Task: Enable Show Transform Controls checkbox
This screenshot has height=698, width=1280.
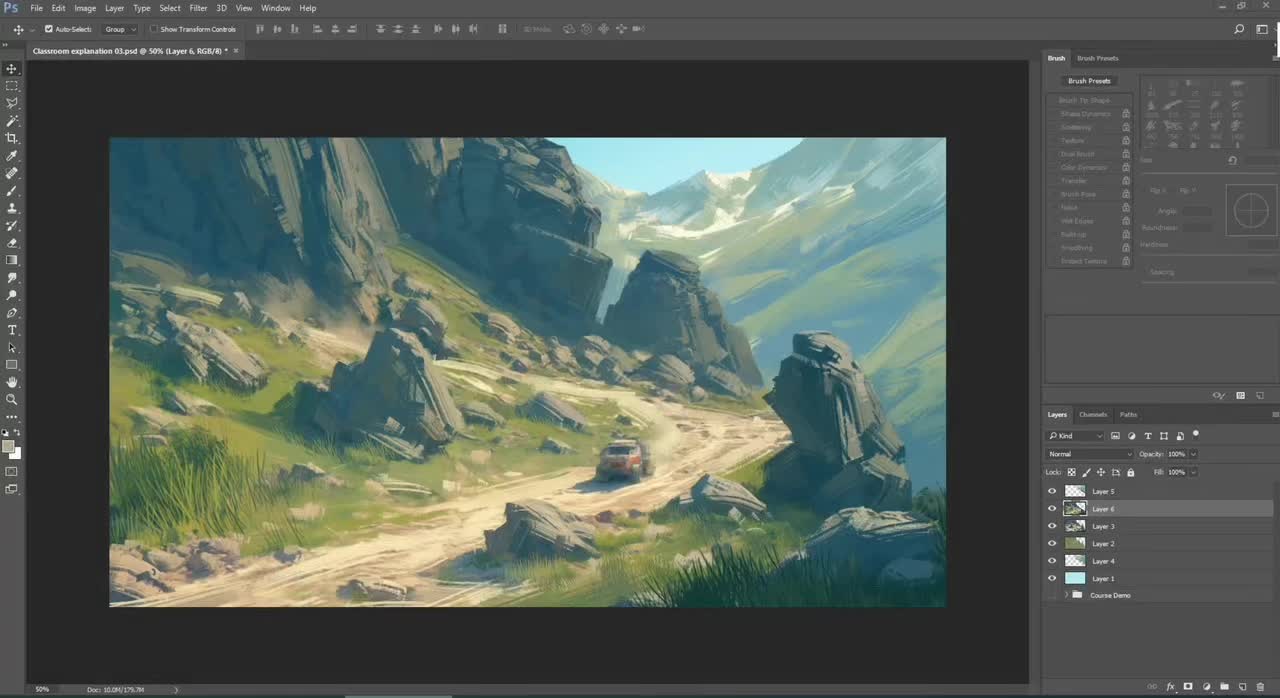Action: tap(154, 29)
